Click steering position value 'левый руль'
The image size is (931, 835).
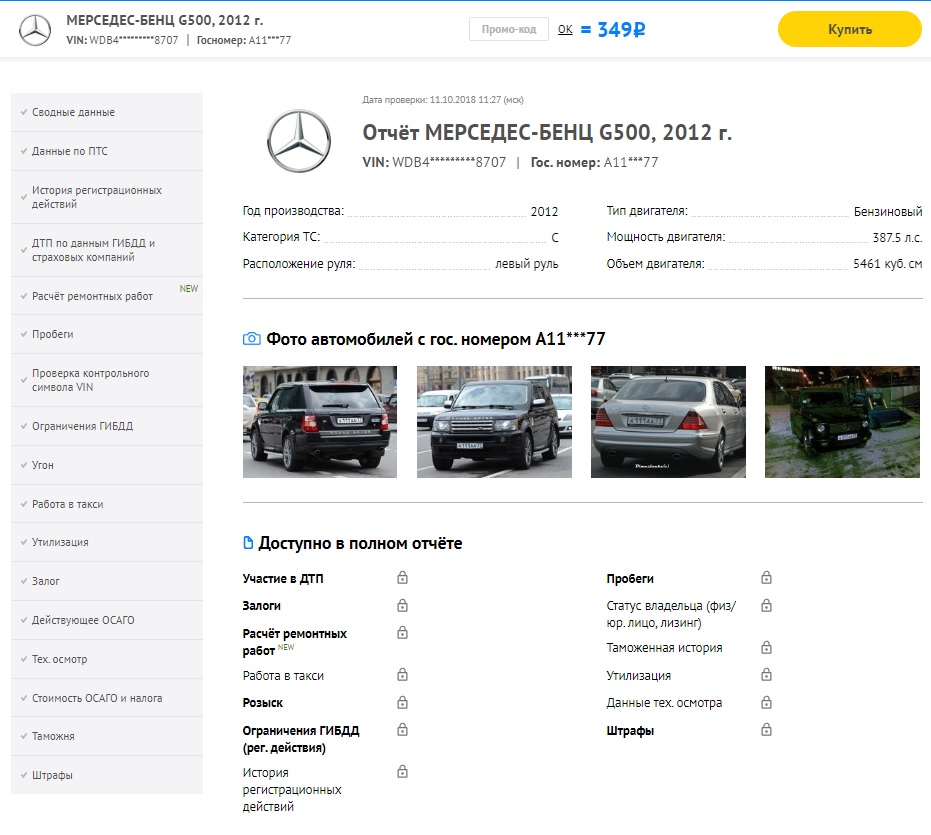coord(527,264)
